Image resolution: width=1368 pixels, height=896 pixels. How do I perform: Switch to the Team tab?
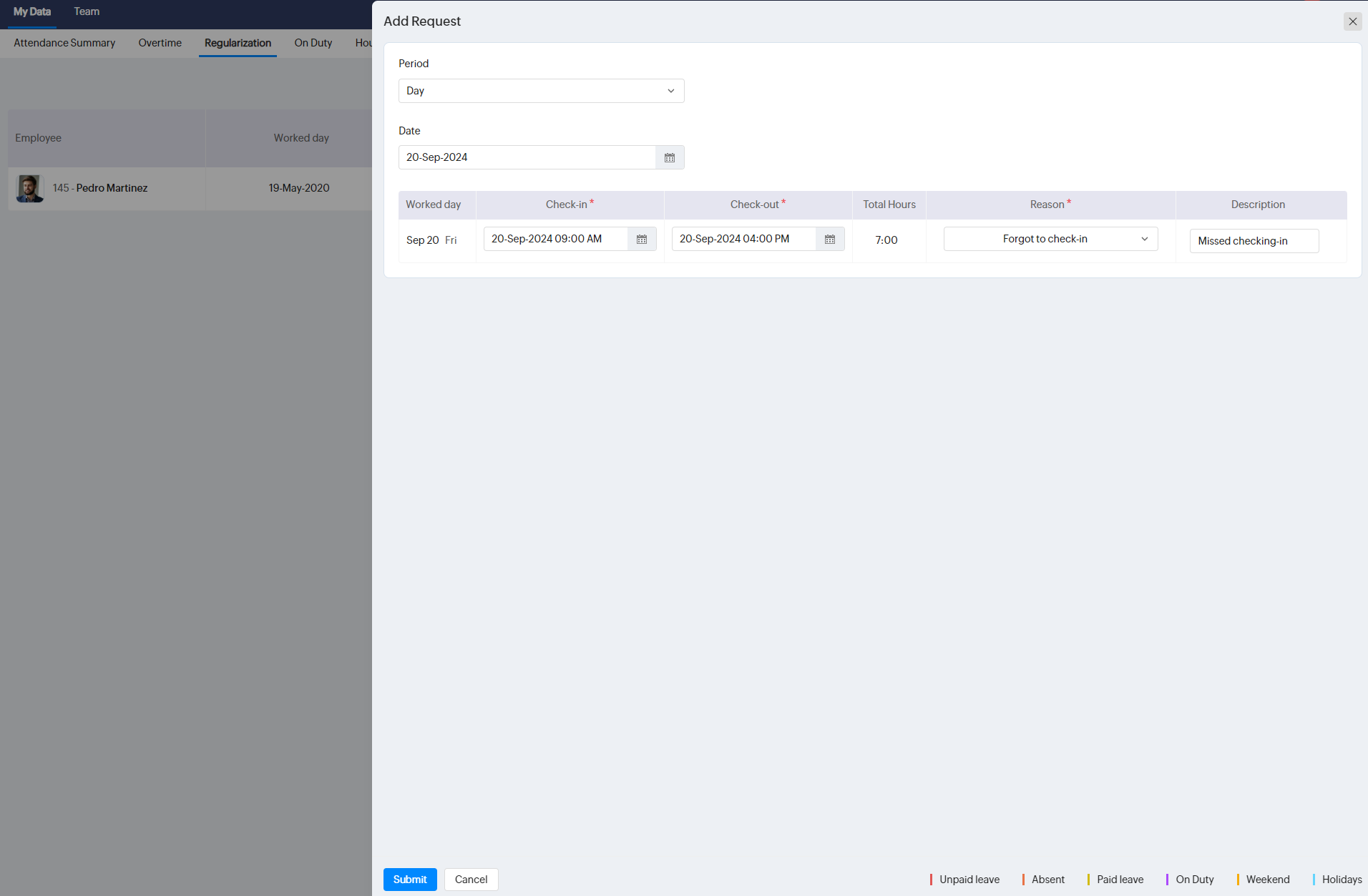(x=87, y=12)
